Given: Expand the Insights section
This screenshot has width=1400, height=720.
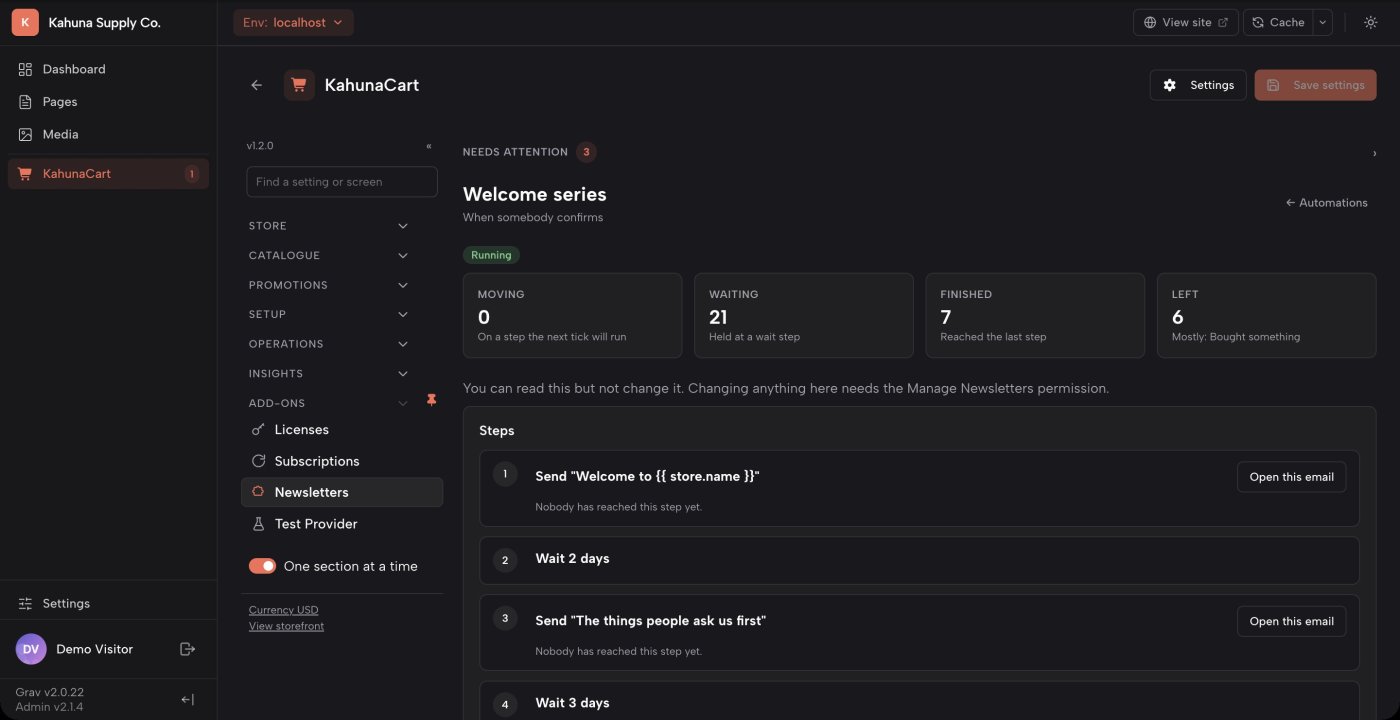Looking at the screenshot, I should point(329,373).
